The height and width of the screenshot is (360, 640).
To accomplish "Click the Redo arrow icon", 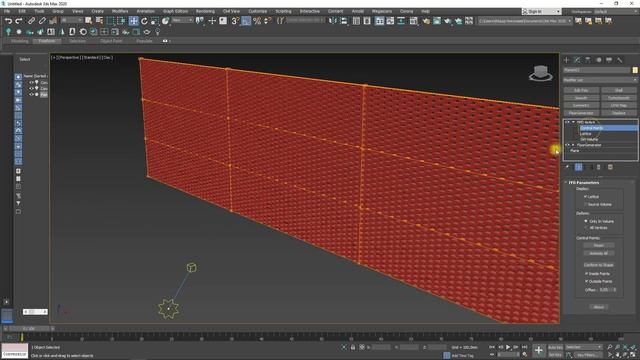I will tap(19, 20).
